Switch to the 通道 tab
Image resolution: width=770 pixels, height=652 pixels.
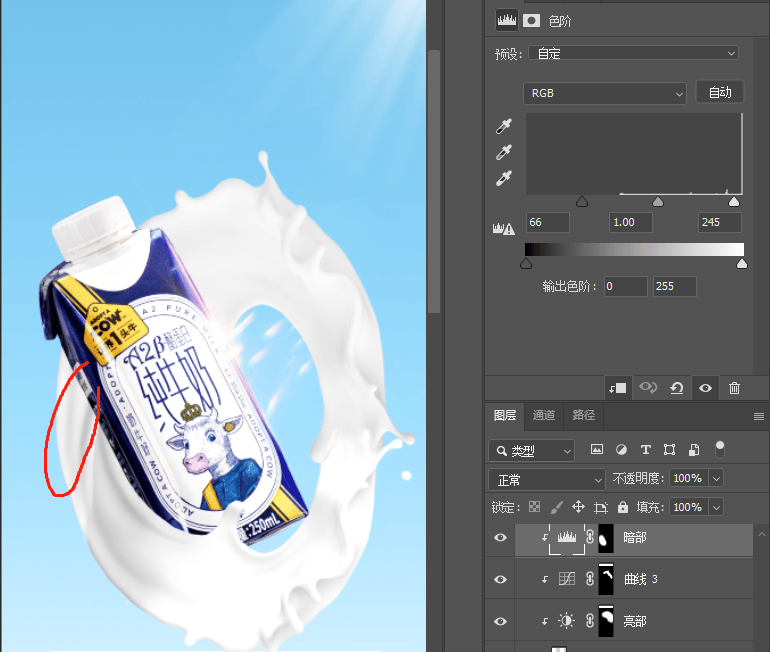544,415
